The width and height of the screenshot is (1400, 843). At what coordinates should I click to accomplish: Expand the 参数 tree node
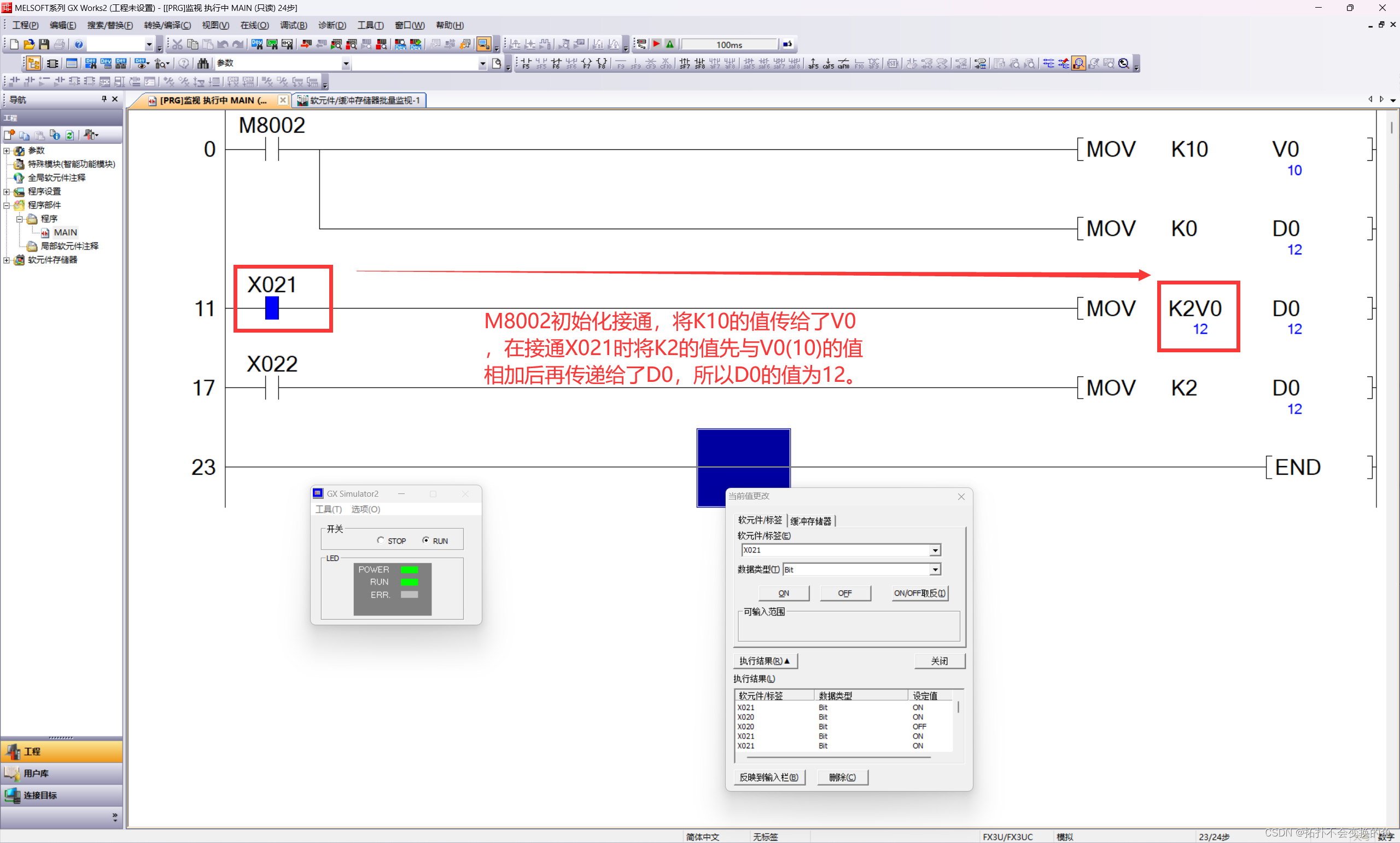point(7,150)
